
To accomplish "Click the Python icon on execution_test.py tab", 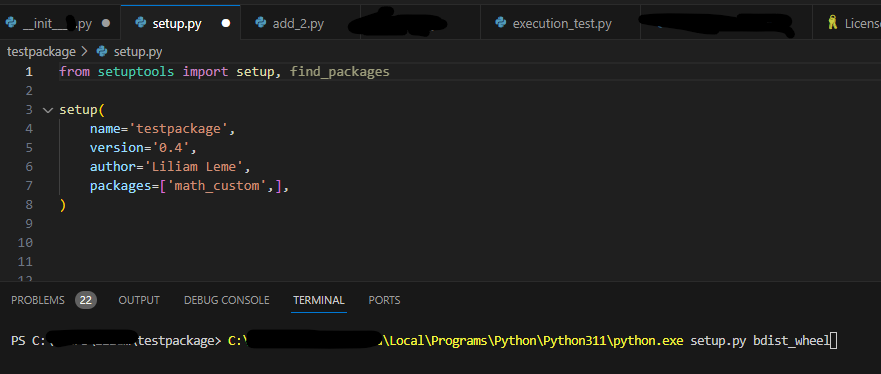I will (501, 23).
